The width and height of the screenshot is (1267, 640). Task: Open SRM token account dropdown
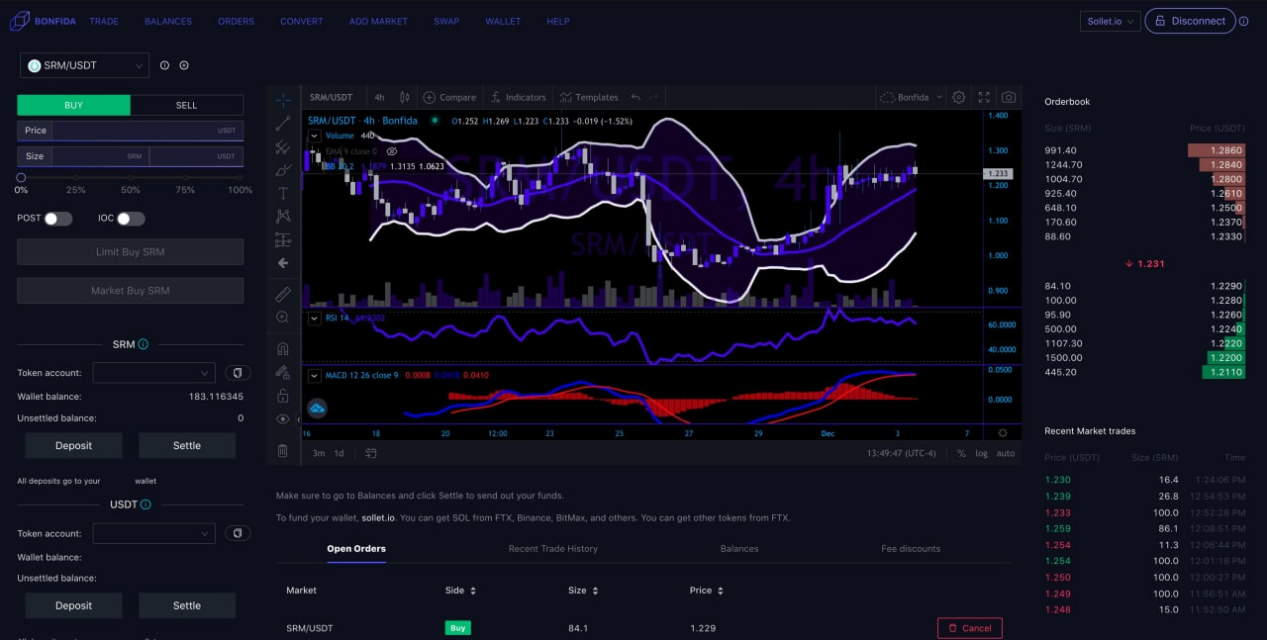(x=154, y=372)
